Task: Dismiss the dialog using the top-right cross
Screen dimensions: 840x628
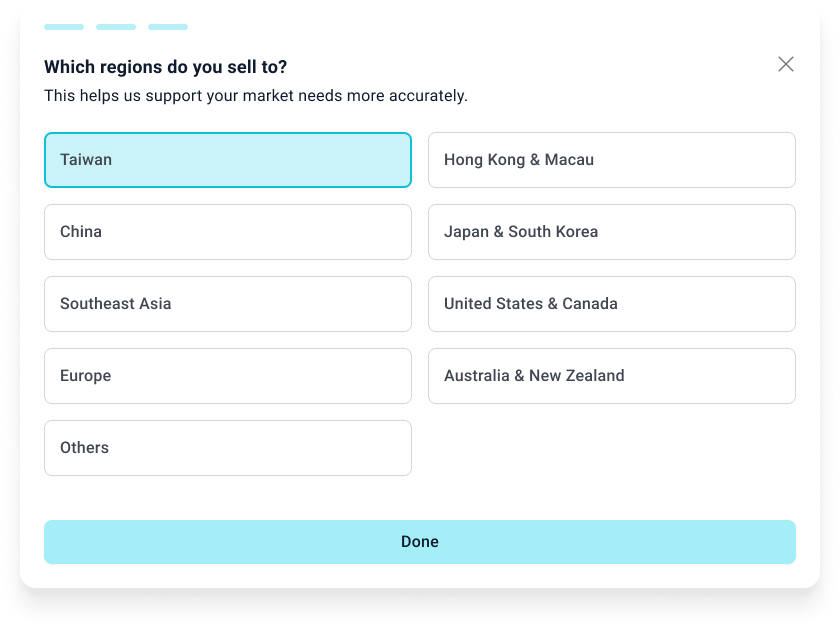Action: (786, 64)
